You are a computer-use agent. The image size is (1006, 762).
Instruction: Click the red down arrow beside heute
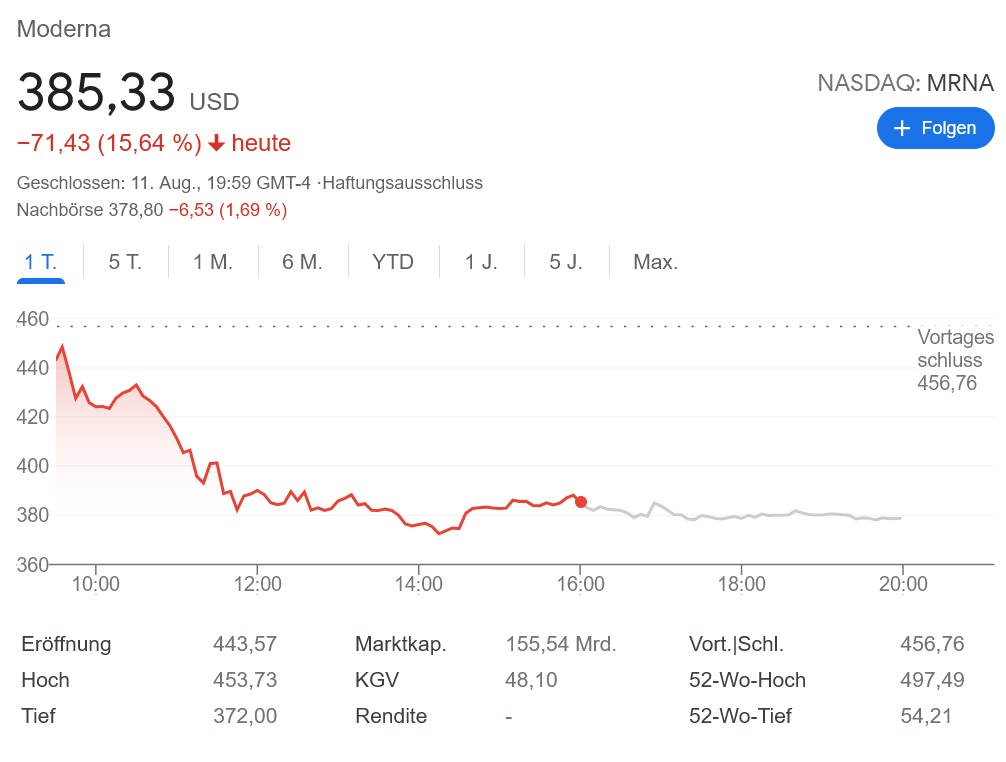click(217, 144)
